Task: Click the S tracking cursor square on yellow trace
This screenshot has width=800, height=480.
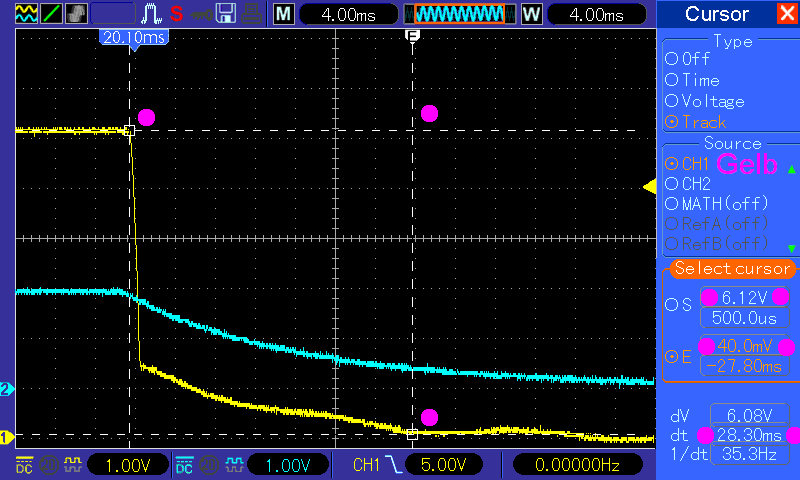Action: click(x=130, y=131)
